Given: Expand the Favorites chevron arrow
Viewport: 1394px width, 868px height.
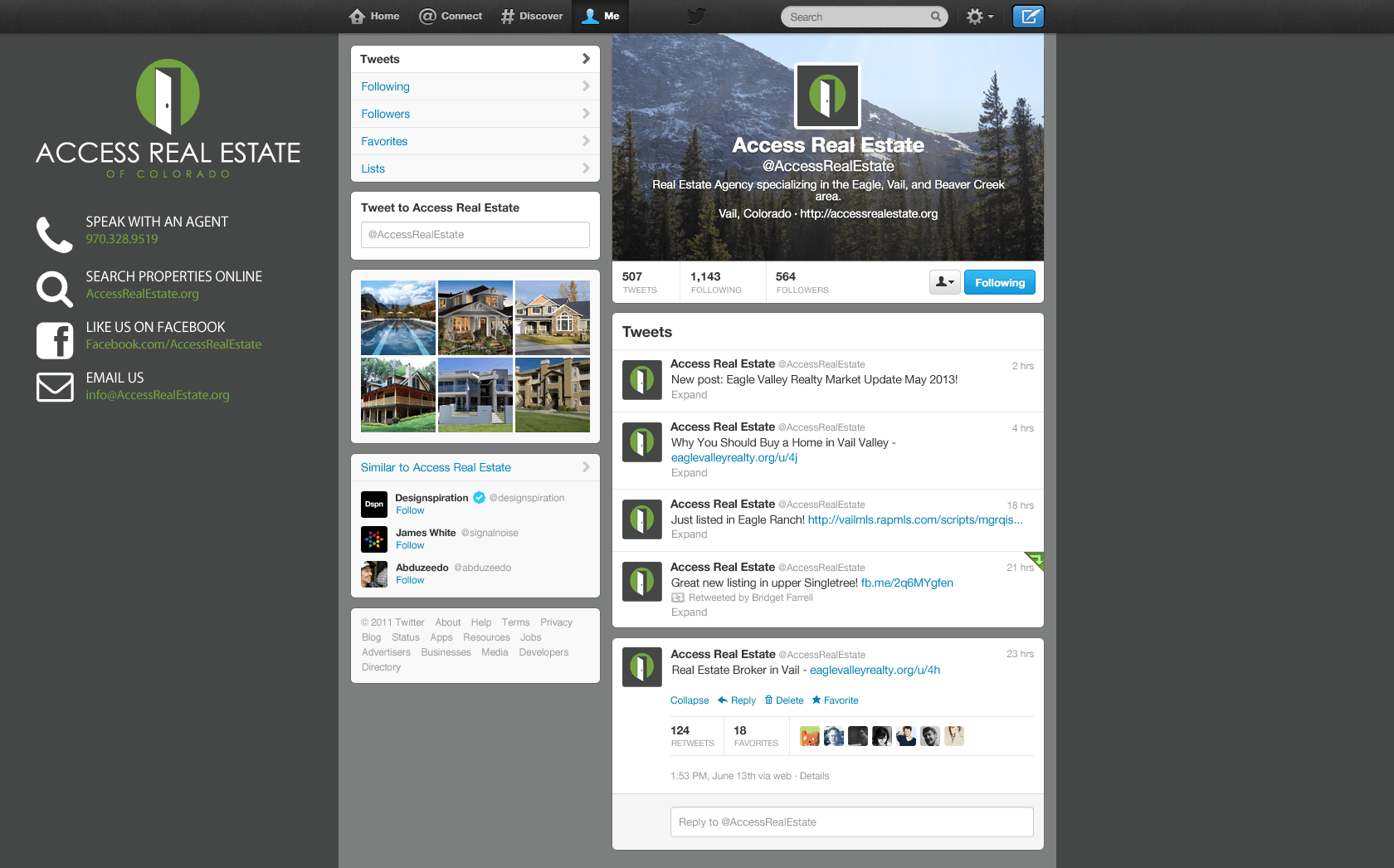Looking at the screenshot, I should (x=586, y=141).
